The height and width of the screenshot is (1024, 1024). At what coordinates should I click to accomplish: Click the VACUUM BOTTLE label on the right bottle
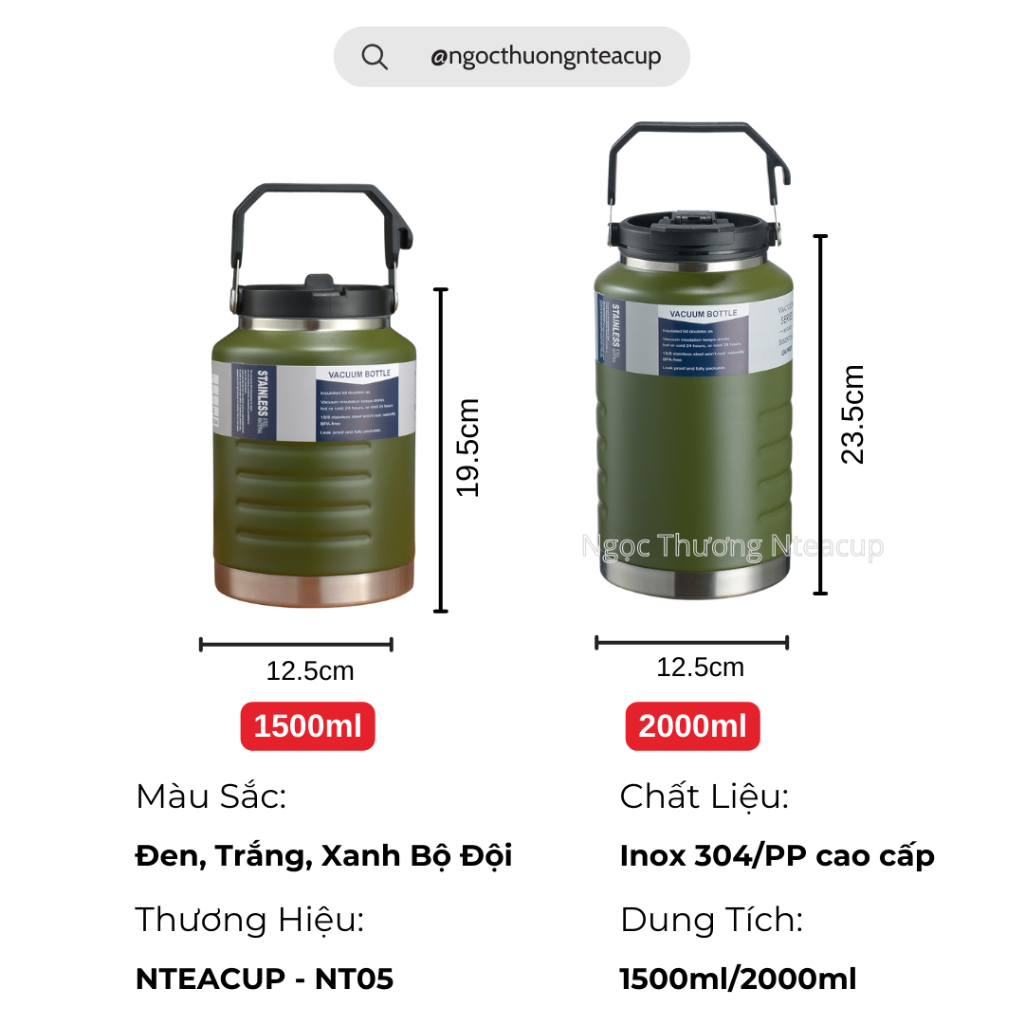[703, 314]
